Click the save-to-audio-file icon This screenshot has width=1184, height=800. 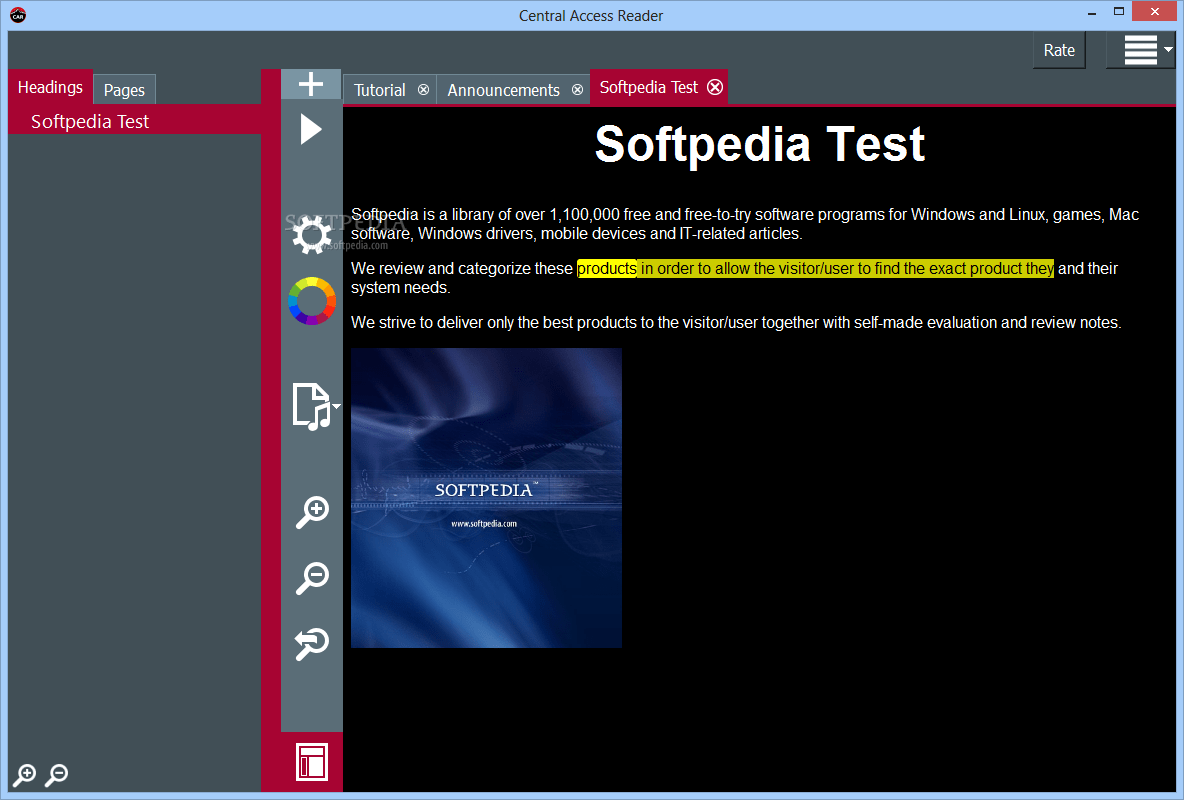pos(311,407)
